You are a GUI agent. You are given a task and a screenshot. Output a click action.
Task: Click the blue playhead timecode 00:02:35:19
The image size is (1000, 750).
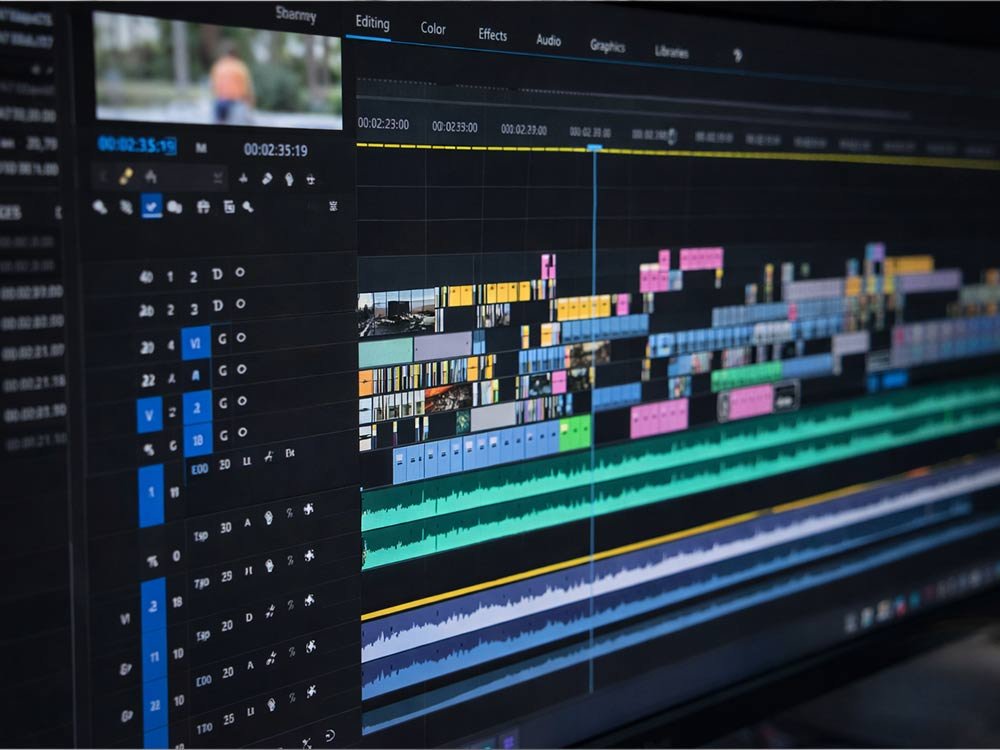tap(137, 144)
